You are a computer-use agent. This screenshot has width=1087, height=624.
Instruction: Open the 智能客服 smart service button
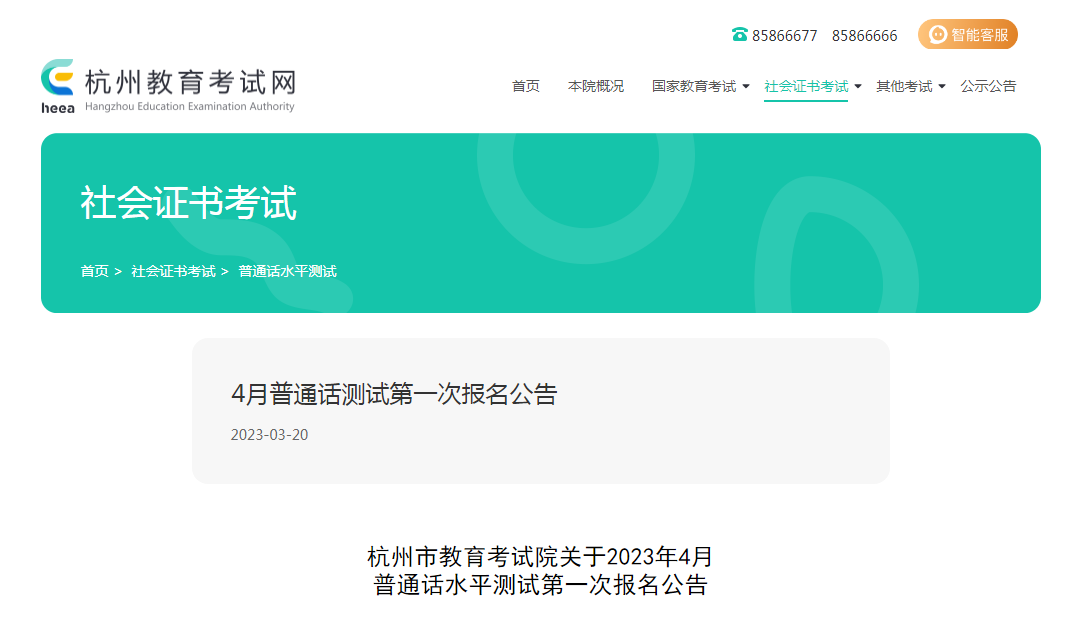pyautogui.click(x=968, y=35)
